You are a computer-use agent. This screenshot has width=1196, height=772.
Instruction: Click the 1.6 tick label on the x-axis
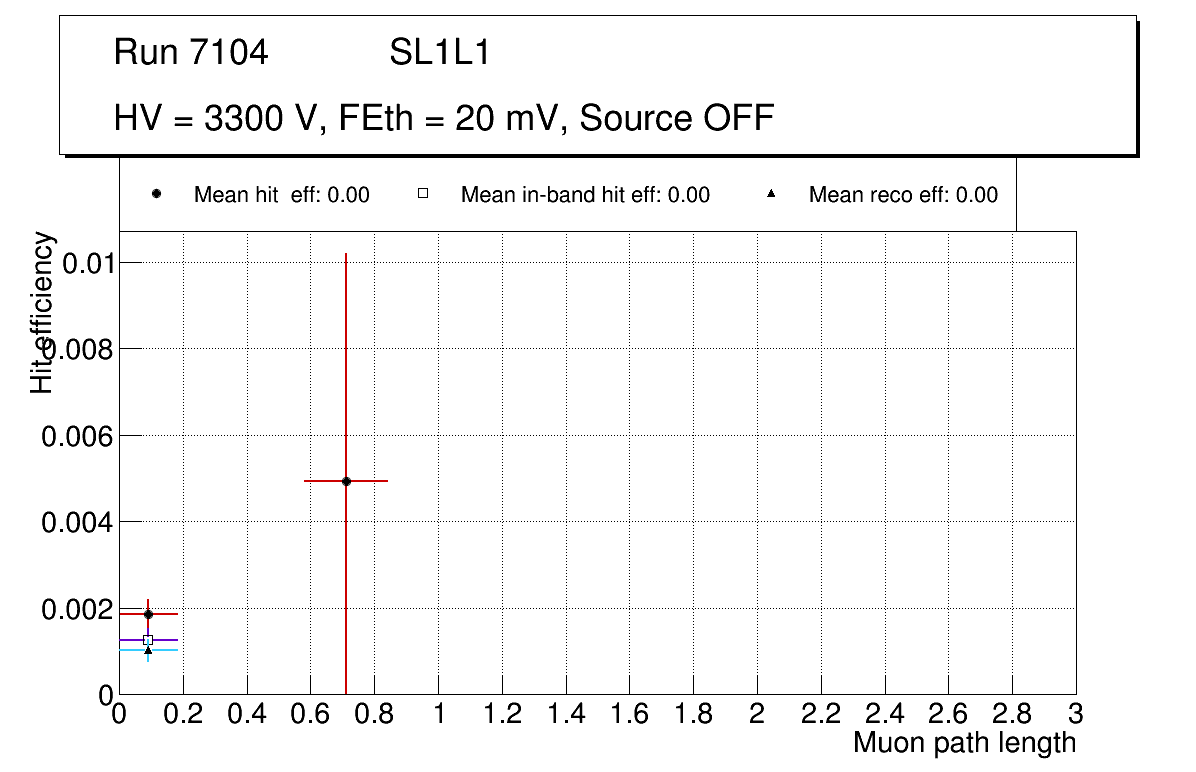pyautogui.click(x=630, y=714)
